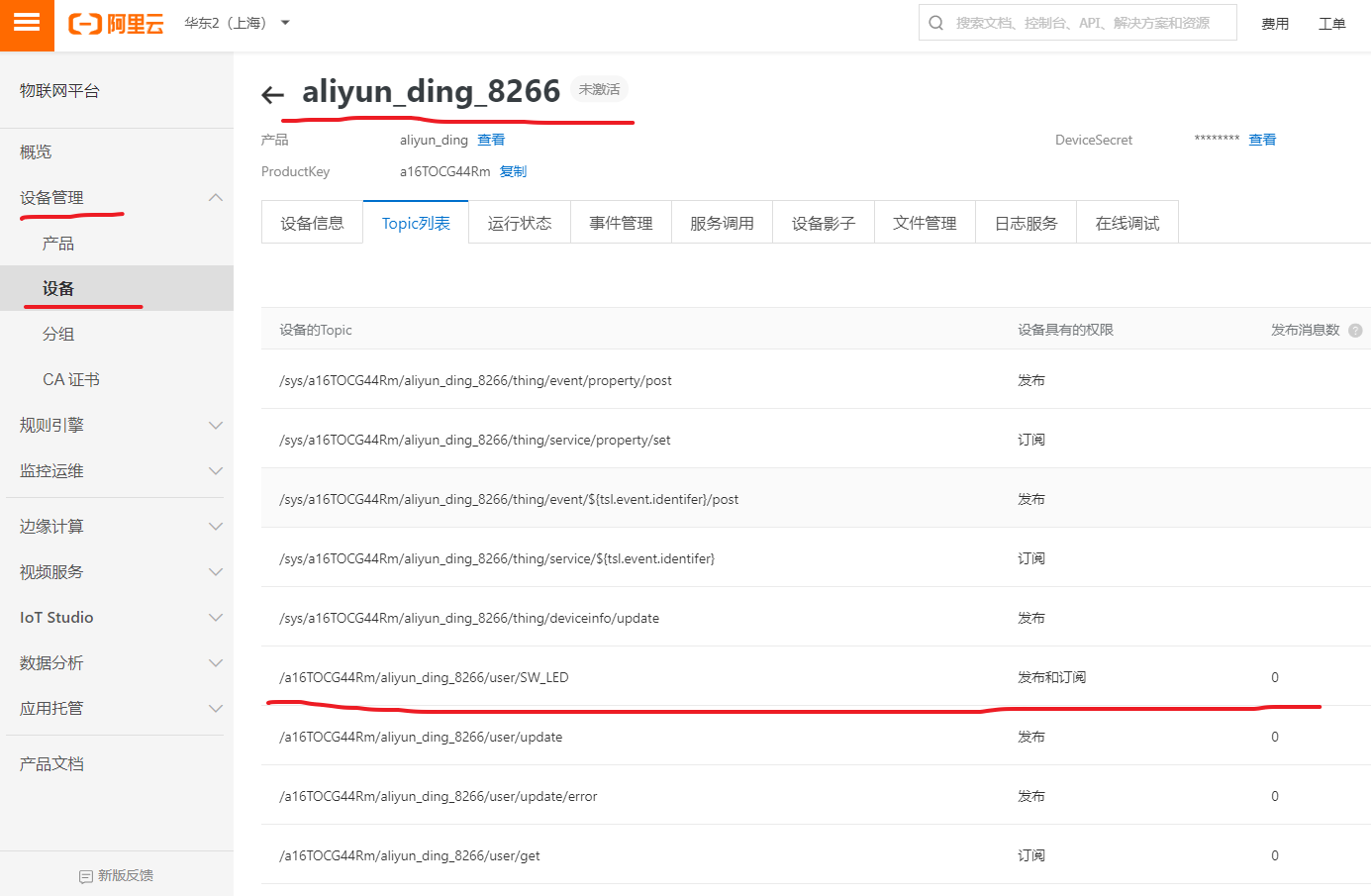Click the 发布和订阅 permission cell
Viewport: 1371px width, 896px height.
coord(1051,678)
